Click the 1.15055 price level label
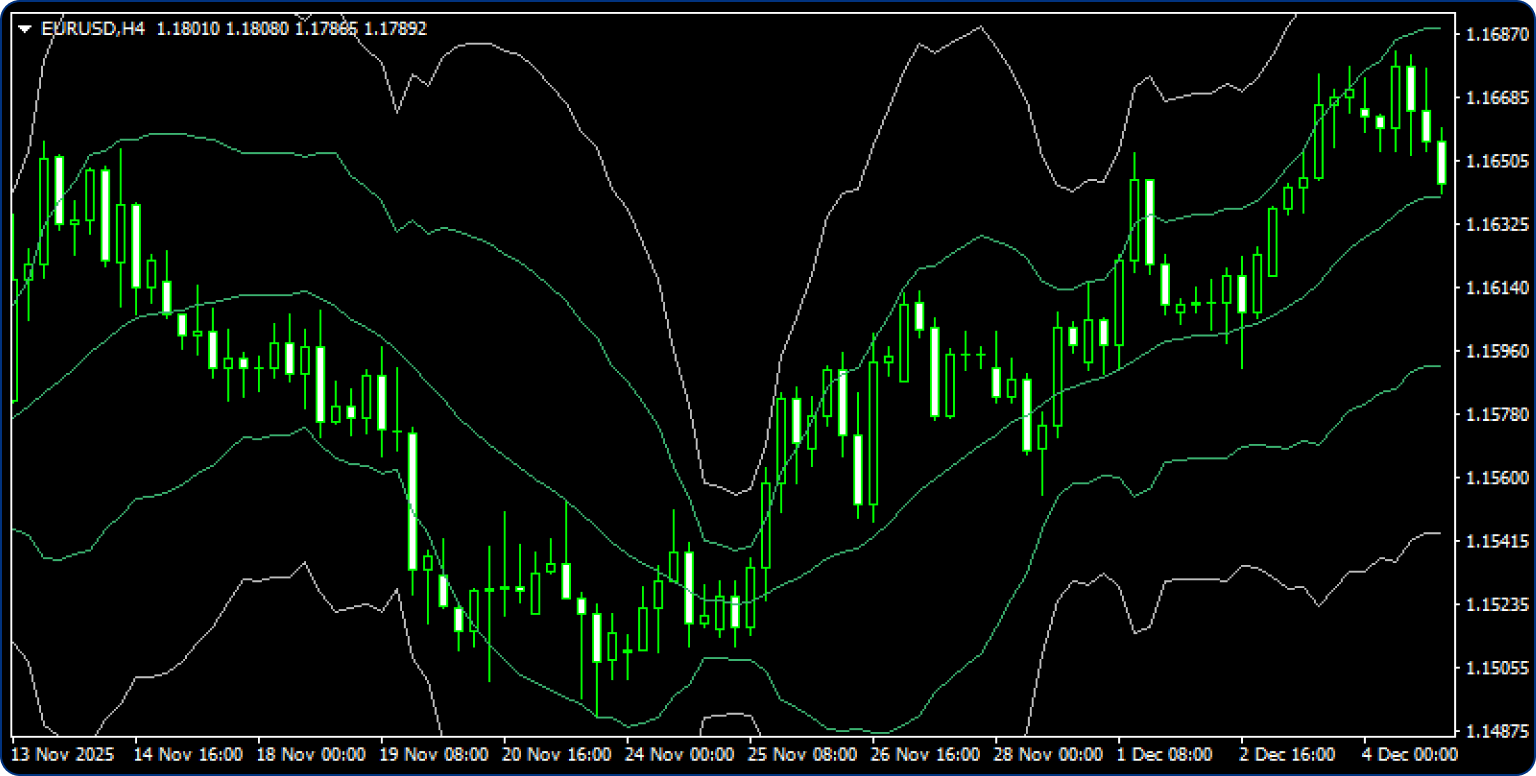The width and height of the screenshot is (1536, 776). click(x=1494, y=668)
